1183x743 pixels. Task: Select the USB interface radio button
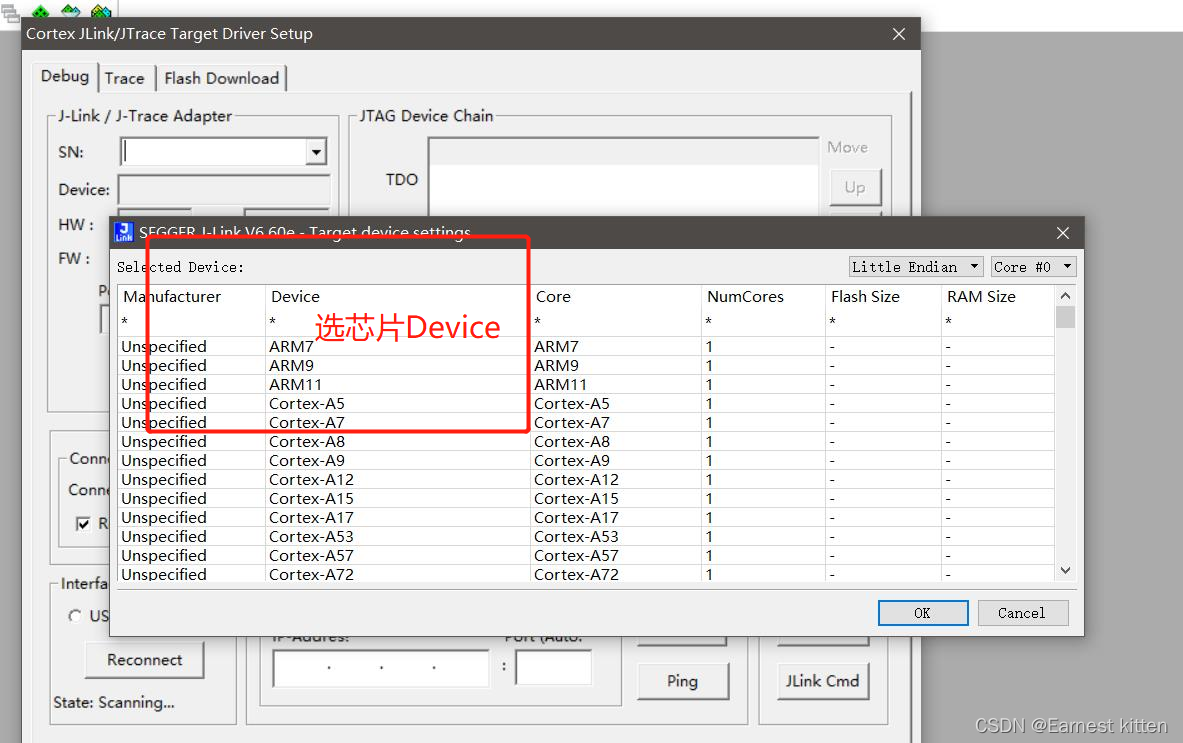75,616
